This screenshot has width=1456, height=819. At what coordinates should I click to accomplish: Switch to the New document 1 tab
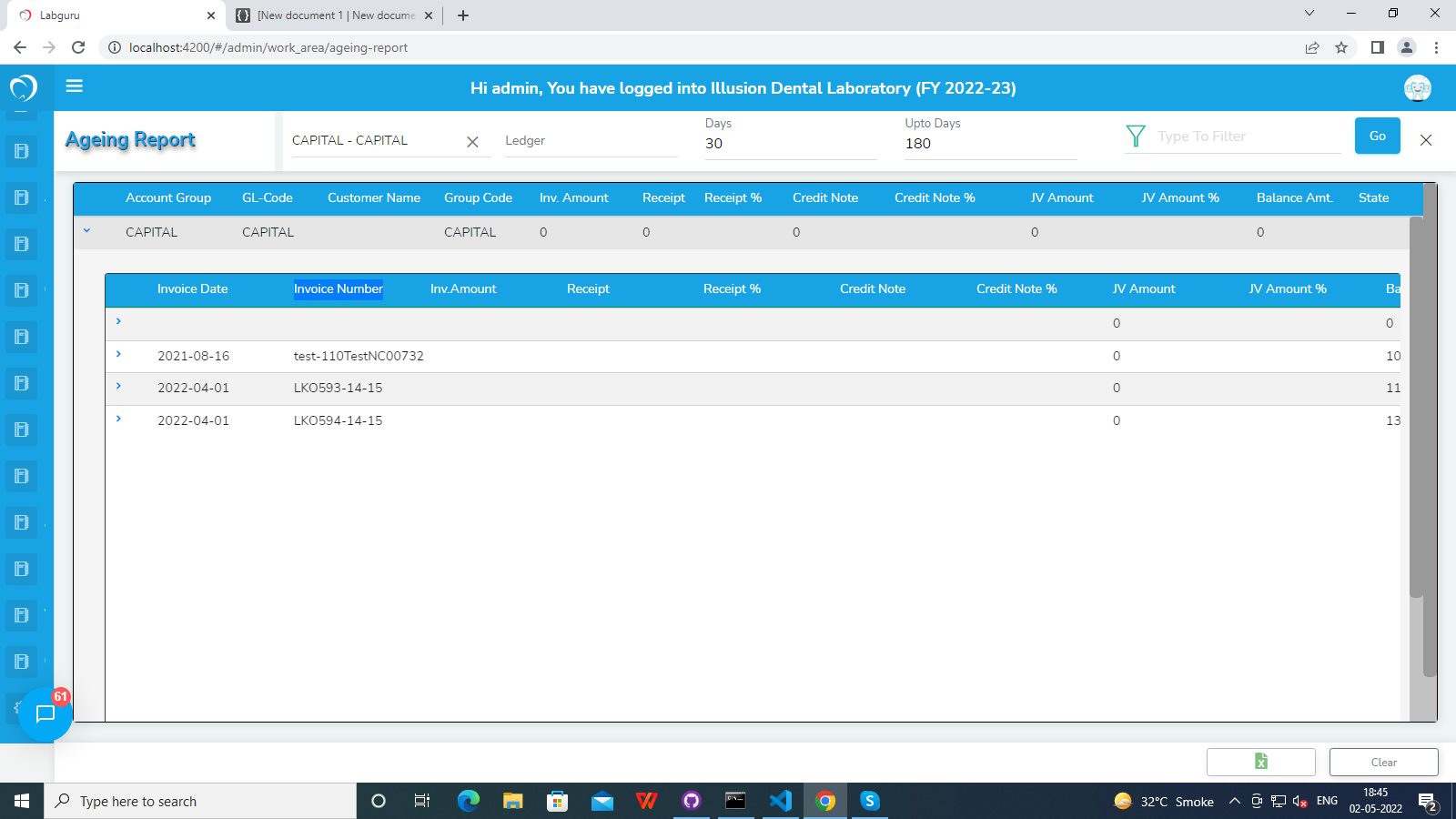(335, 15)
